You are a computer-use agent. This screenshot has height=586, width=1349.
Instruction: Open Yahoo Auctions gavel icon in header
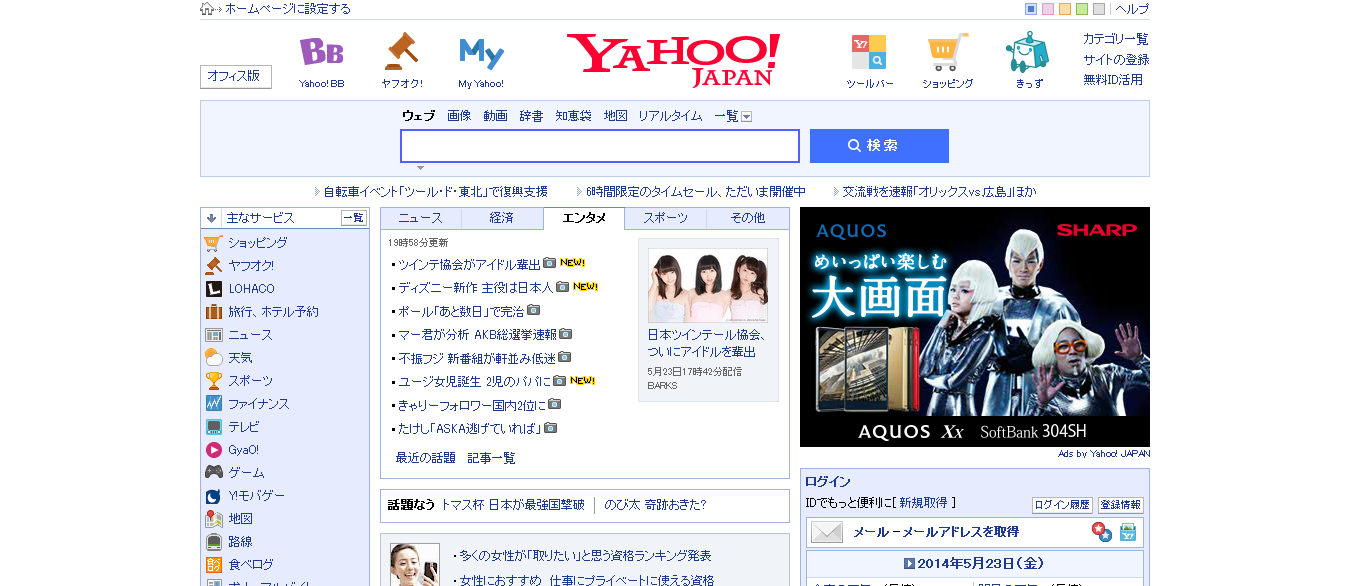coord(401,50)
